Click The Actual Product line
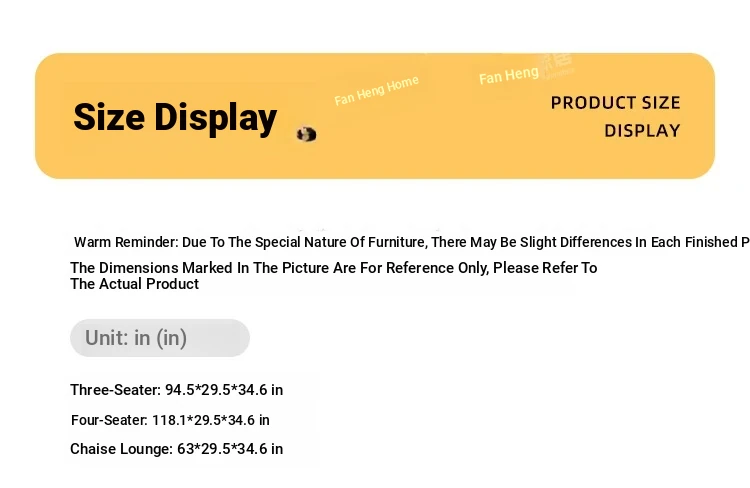Image resolution: width=750 pixels, height=488 pixels. click(x=134, y=284)
